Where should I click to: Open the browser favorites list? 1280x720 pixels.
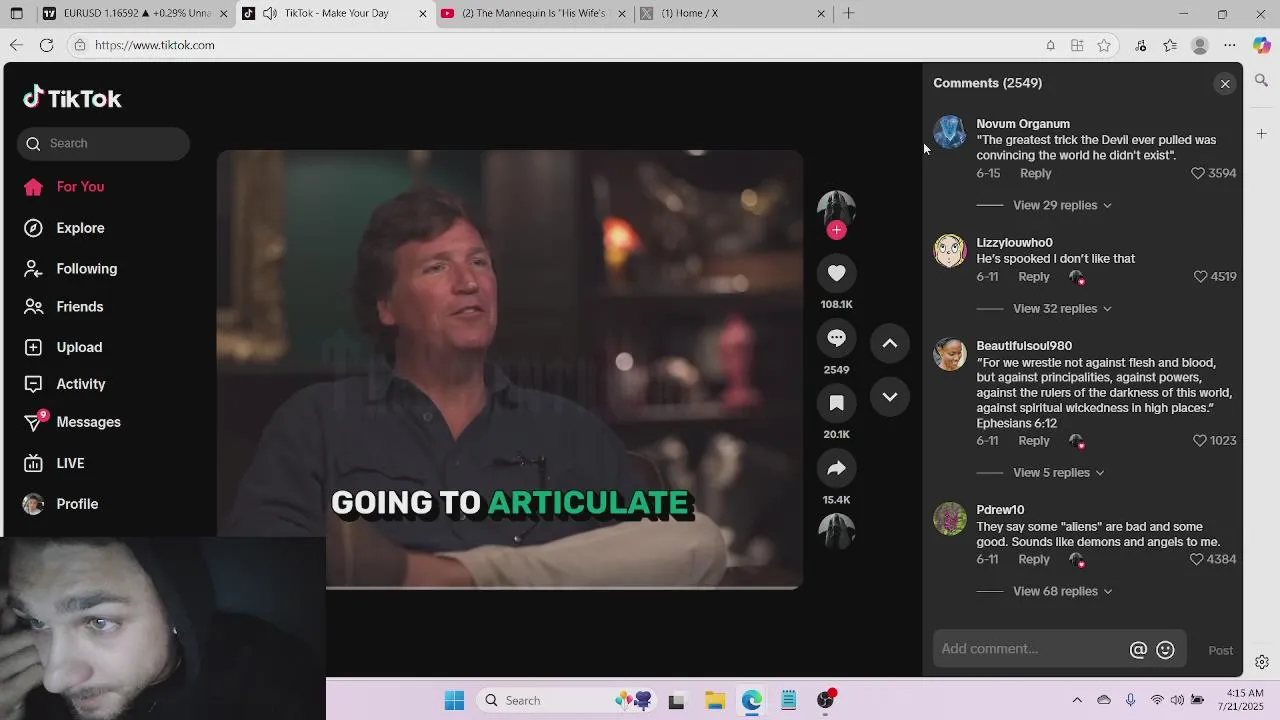pos(1170,45)
